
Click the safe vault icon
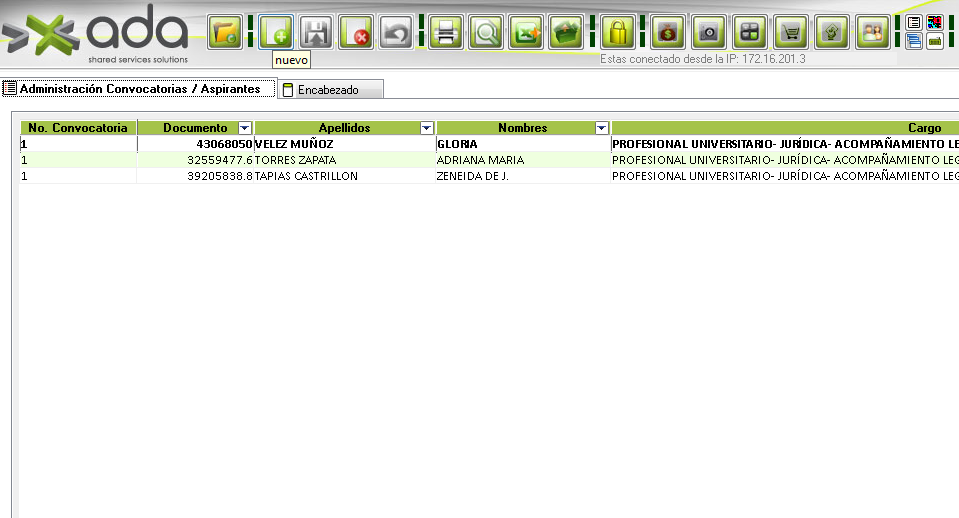point(708,32)
